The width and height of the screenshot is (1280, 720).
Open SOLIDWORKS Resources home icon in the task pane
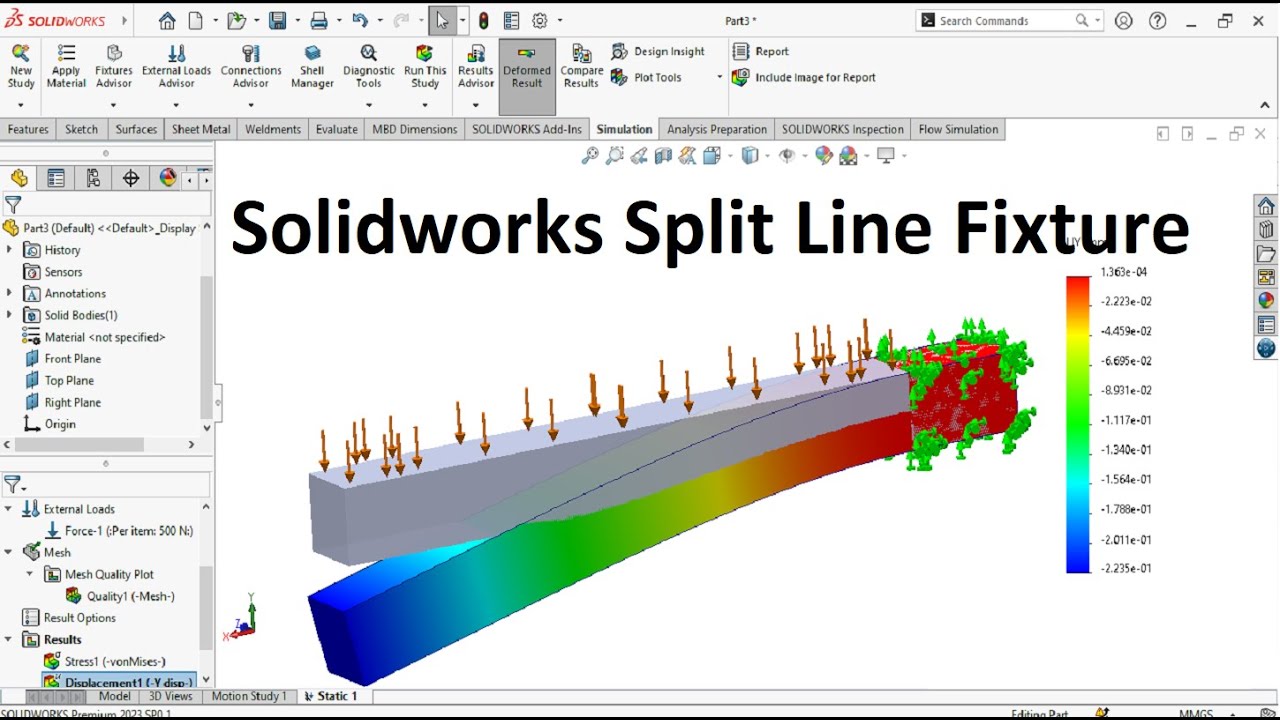(1266, 206)
